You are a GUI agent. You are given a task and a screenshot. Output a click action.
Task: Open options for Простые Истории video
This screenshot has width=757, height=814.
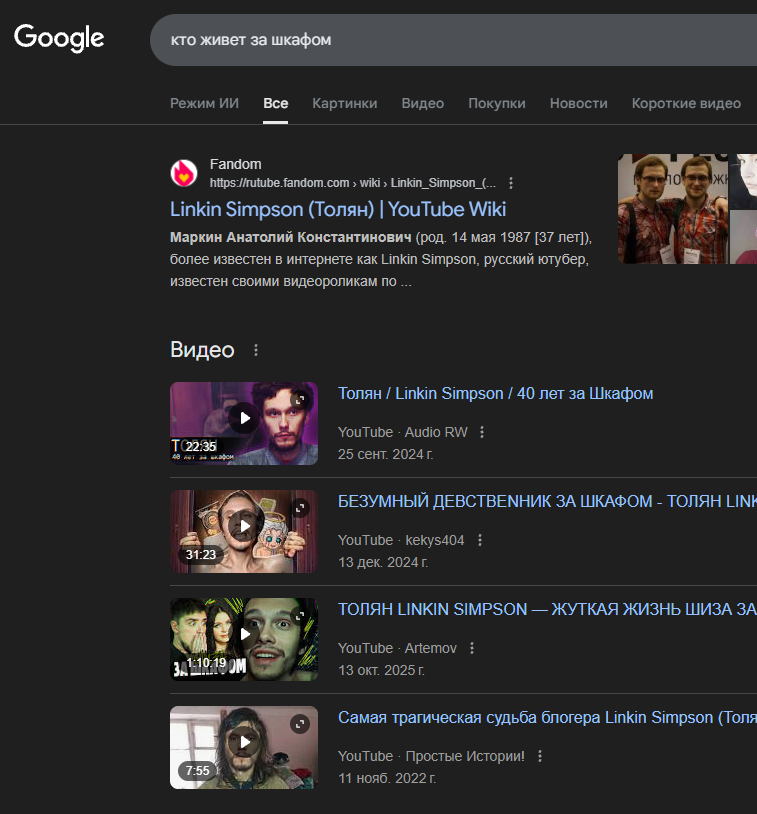coord(540,756)
